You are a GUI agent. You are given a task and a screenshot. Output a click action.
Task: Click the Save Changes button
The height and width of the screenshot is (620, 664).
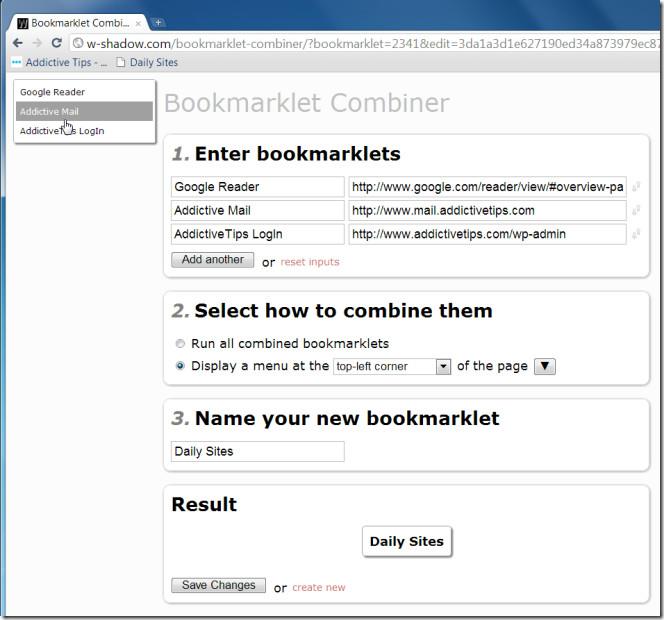pyautogui.click(x=219, y=586)
